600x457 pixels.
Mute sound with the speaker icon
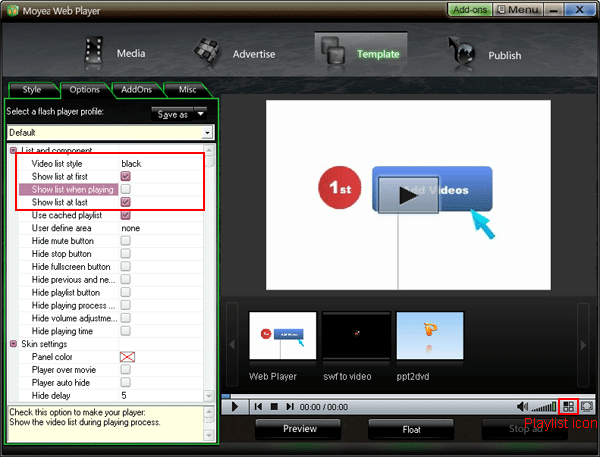tap(522, 406)
